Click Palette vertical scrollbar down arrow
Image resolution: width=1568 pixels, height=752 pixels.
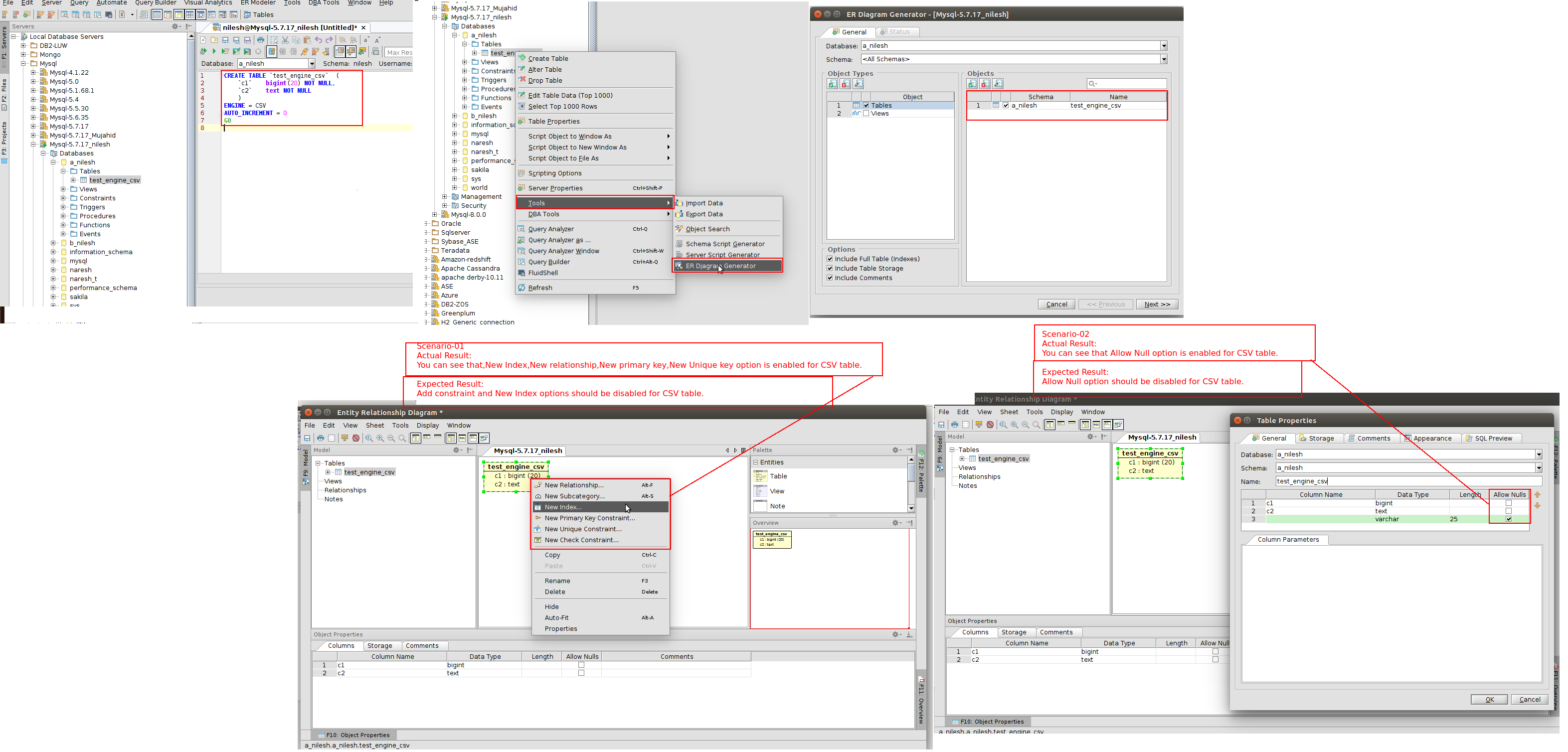(911, 508)
